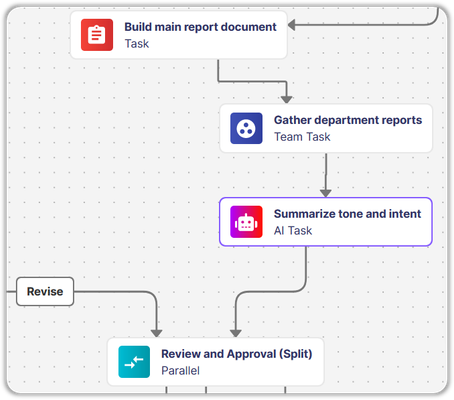Click arrowhead entering Summarize tone and intent
454x400 pixels.
point(326,193)
